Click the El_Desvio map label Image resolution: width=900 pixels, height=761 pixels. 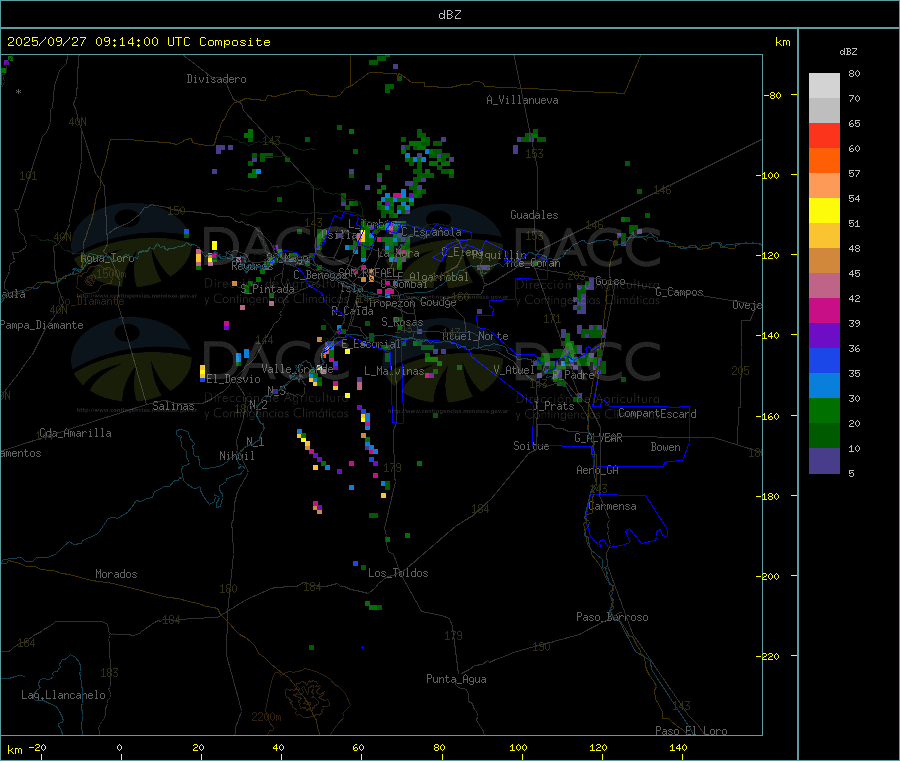(x=234, y=379)
